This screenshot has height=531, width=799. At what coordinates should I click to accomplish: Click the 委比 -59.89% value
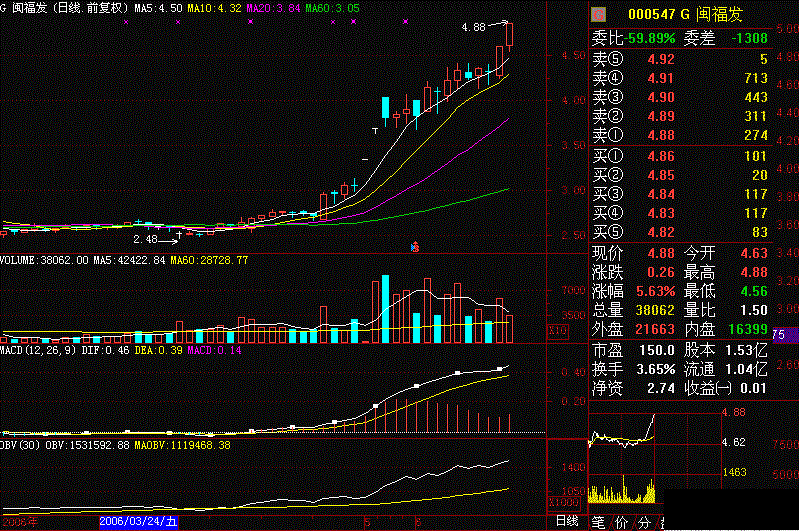tap(649, 38)
